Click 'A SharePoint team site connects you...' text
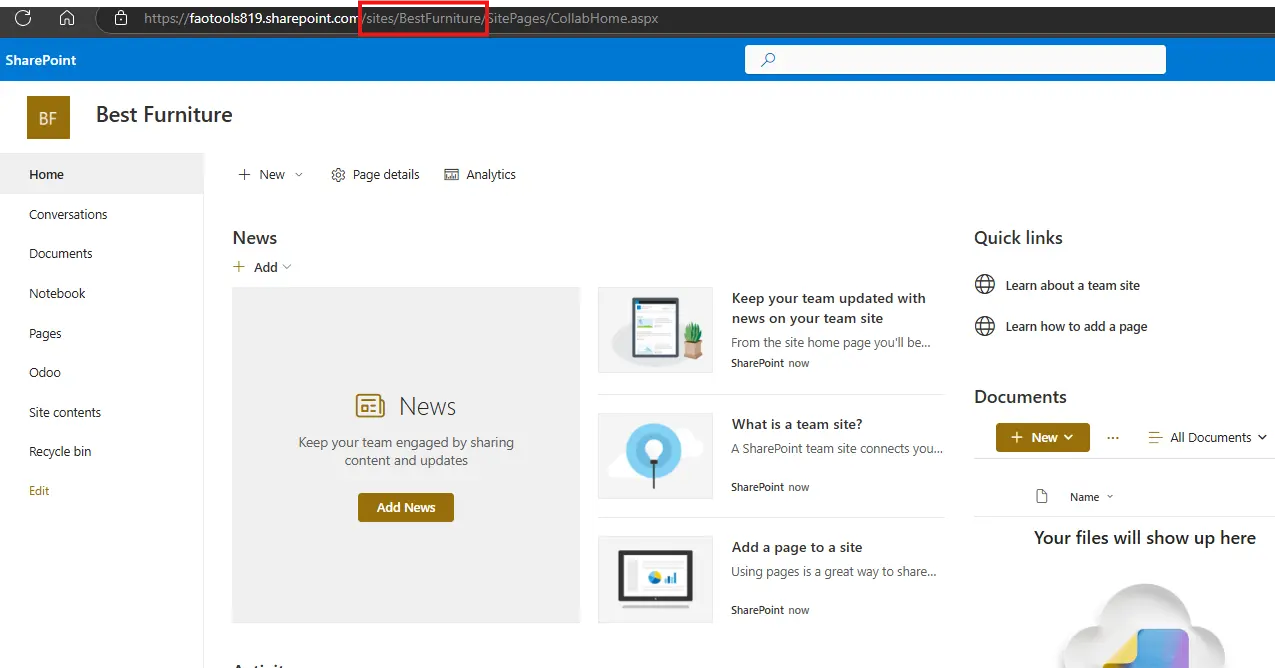1275x668 pixels. (837, 449)
